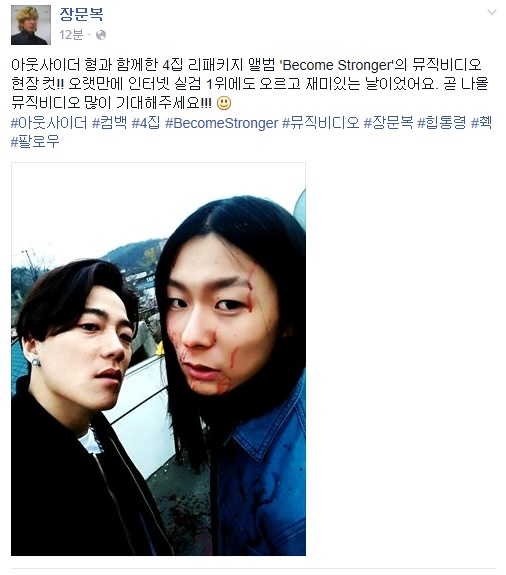Open the #장문복 hashtag

(x=388, y=122)
